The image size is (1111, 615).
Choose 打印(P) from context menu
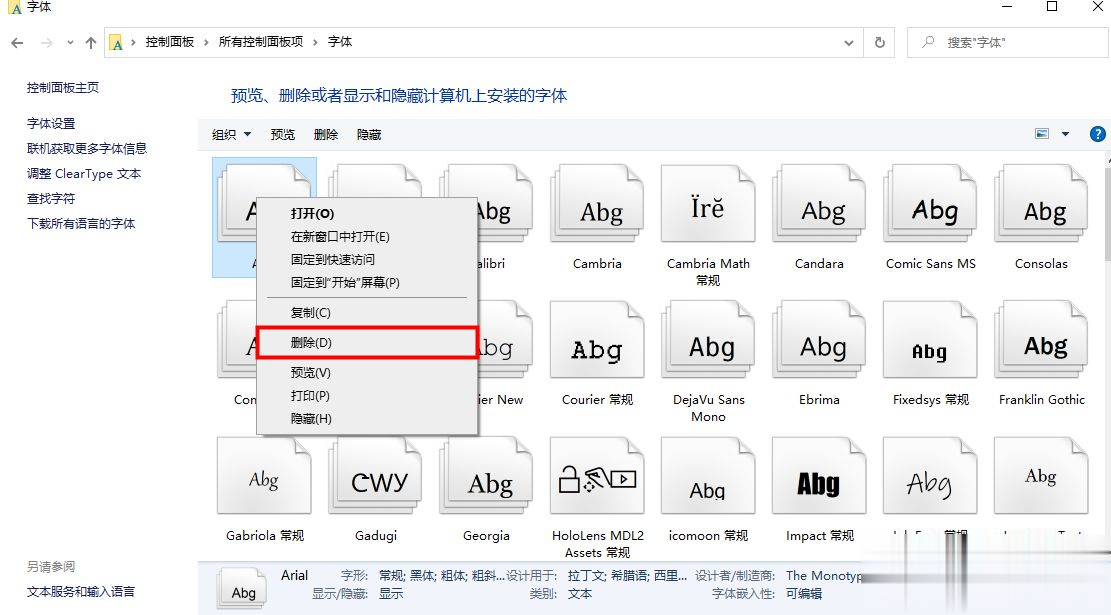coord(366,395)
